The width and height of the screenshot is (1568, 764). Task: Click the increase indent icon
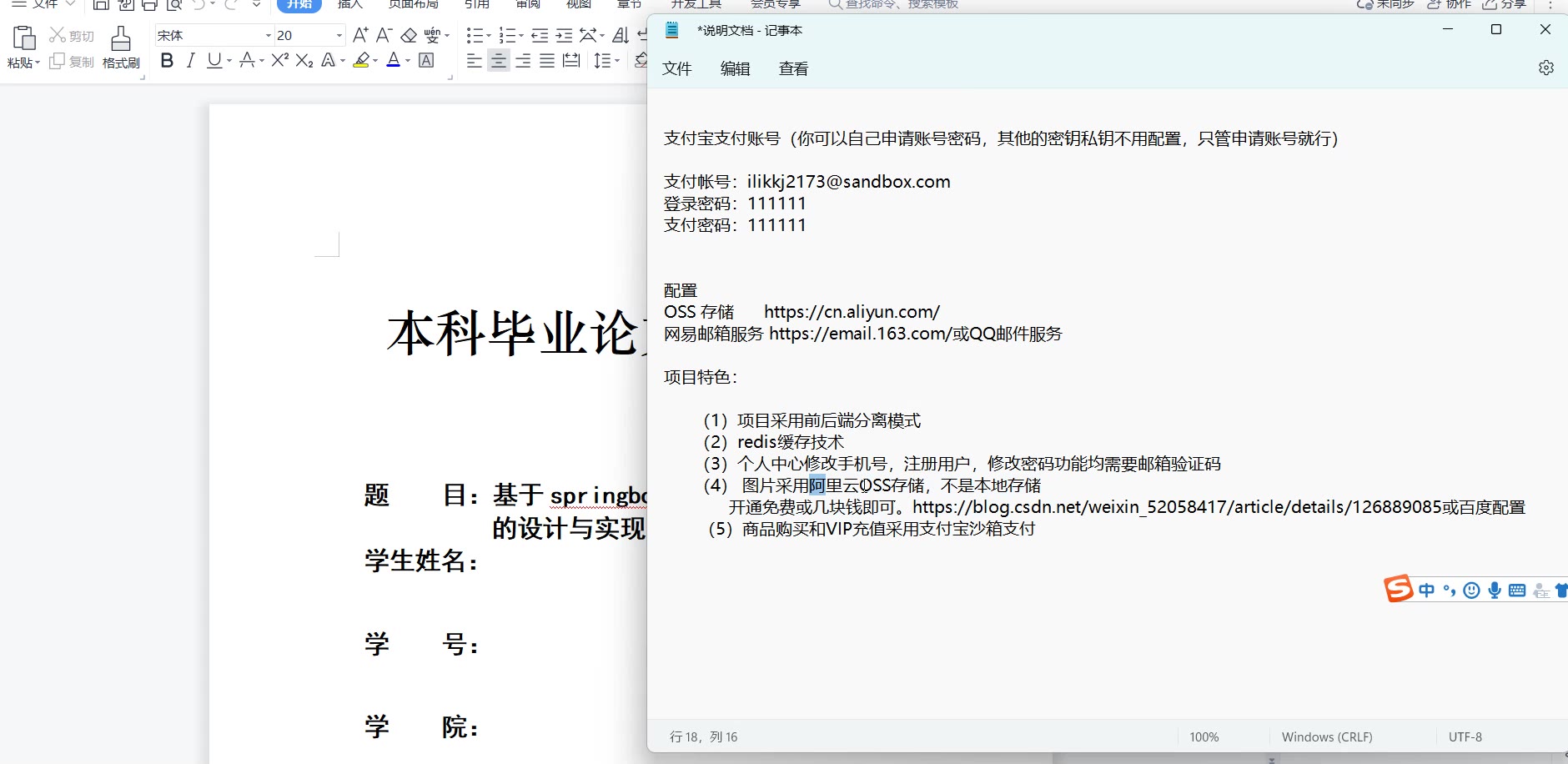[564, 35]
